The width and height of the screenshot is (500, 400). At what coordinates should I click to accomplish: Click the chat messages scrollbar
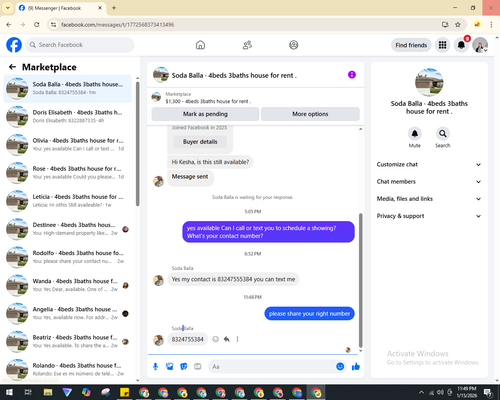coord(360,280)
